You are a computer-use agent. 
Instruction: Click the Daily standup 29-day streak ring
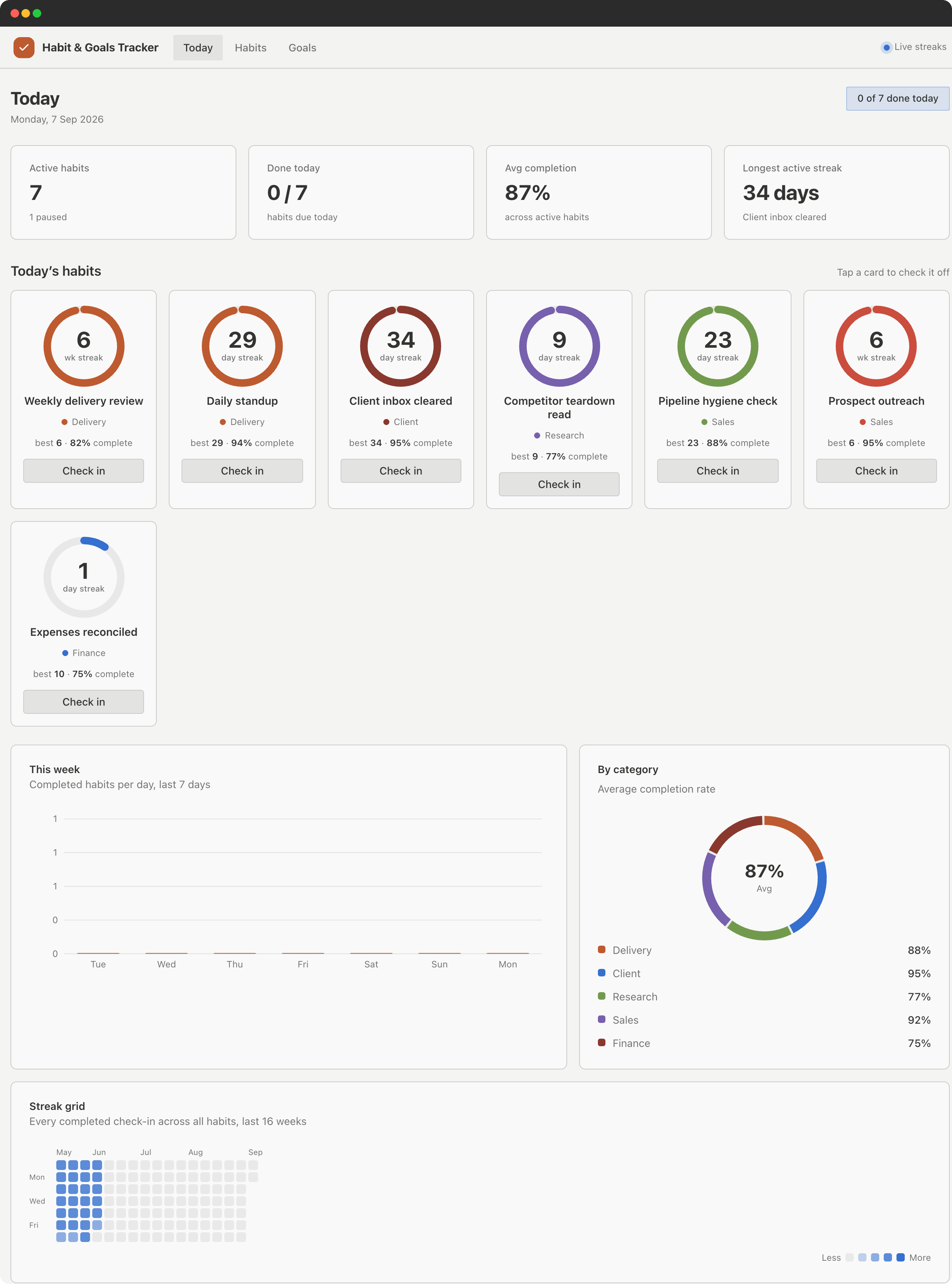(242, 346)
